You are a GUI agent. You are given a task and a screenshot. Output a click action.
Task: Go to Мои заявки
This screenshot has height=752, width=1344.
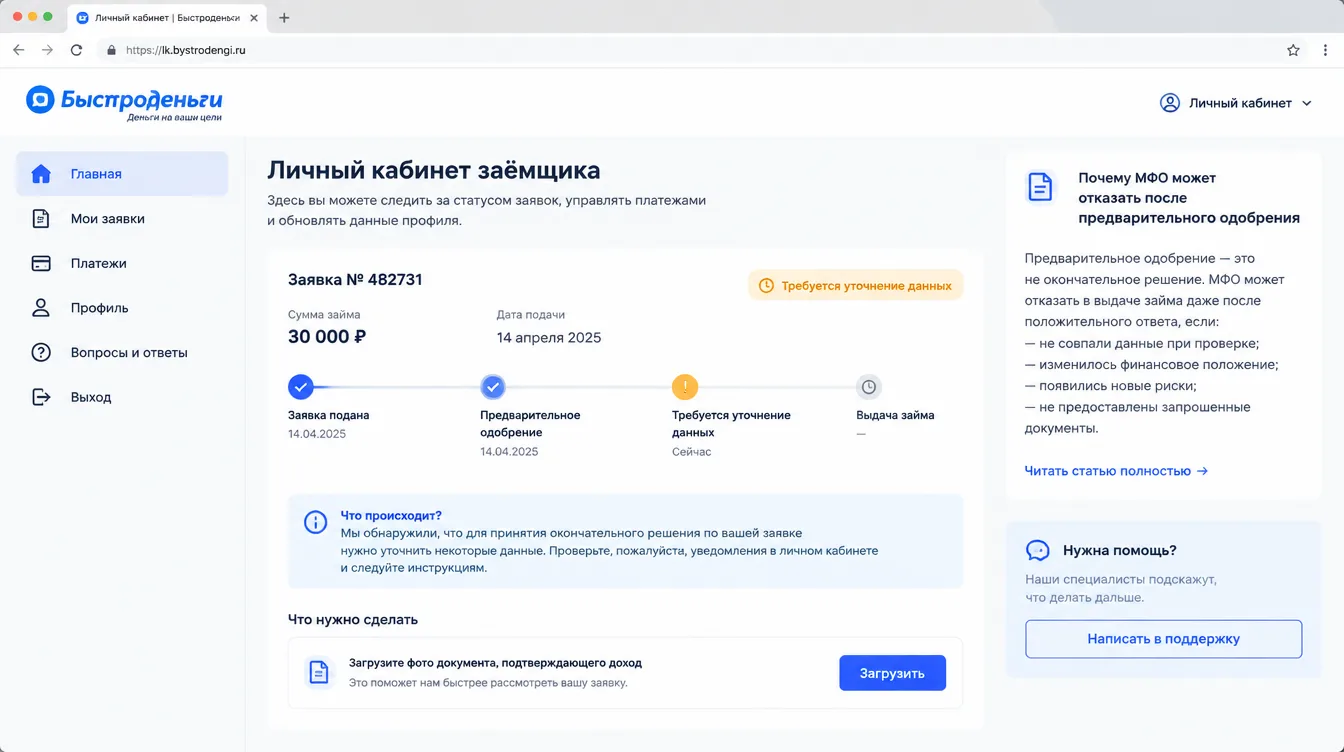click(122, 219)
